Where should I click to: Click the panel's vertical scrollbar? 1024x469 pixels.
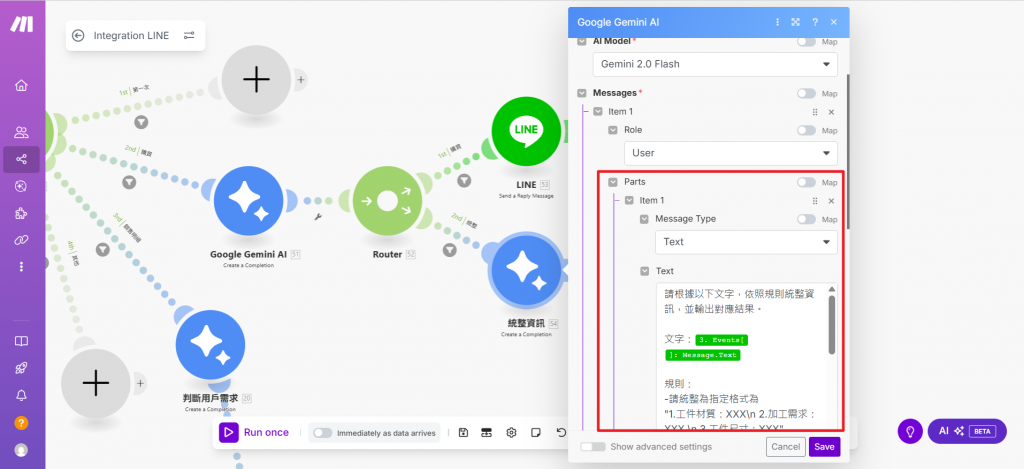tap(848, 150)
